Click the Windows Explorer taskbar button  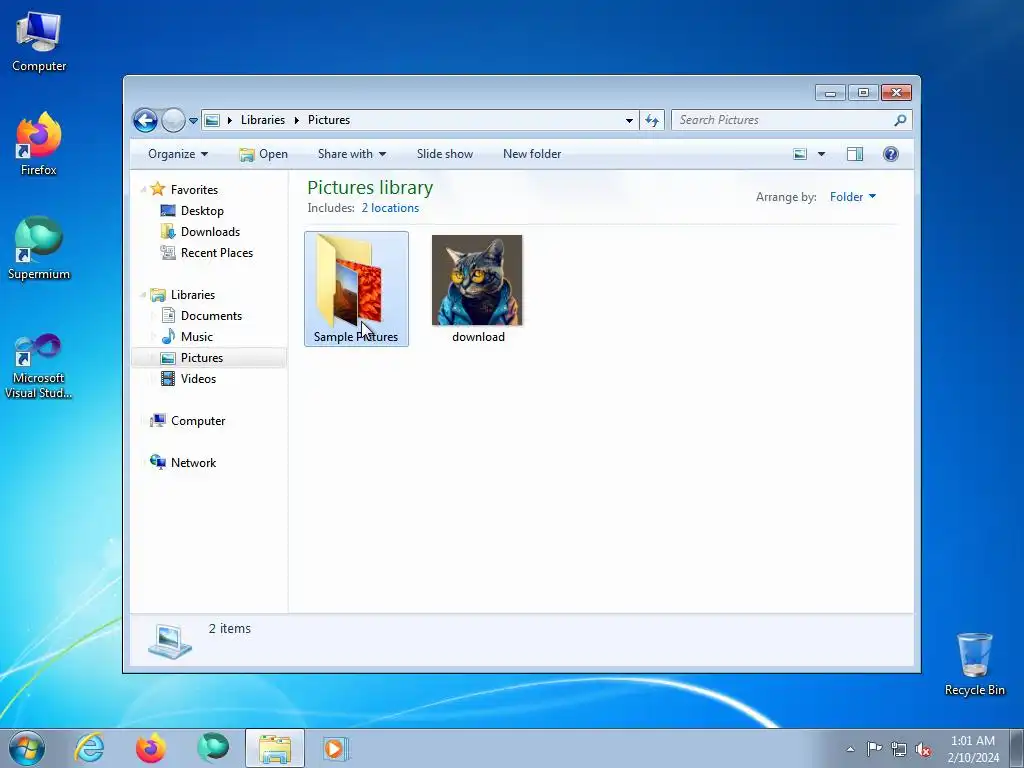tap(275, 748)
